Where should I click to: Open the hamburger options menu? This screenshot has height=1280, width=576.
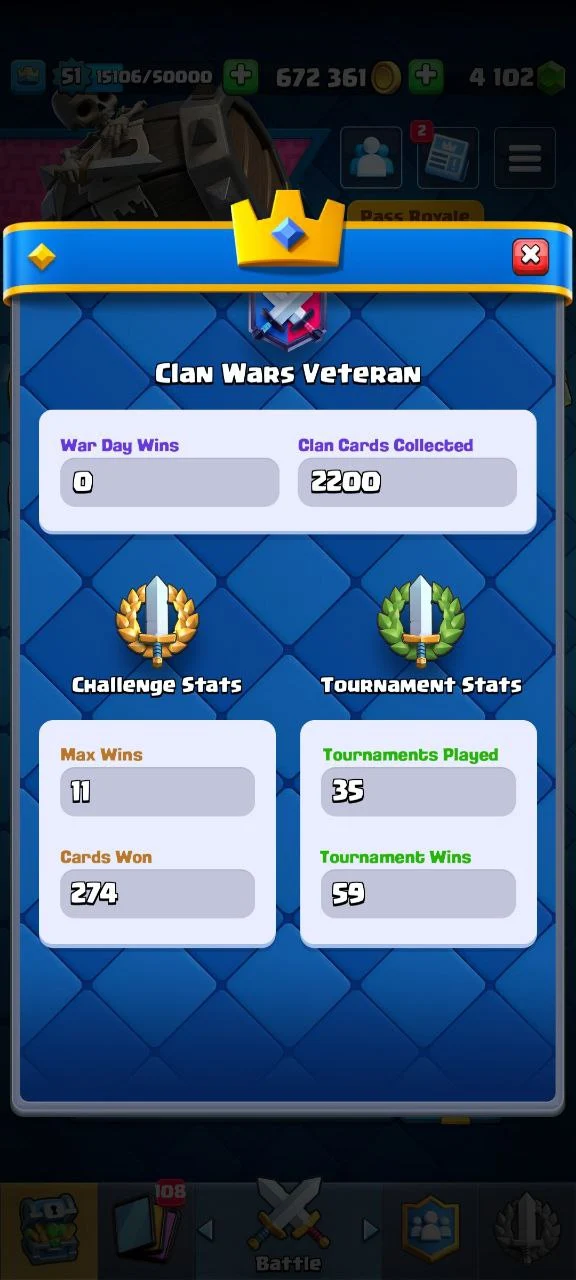pos(525,158)
